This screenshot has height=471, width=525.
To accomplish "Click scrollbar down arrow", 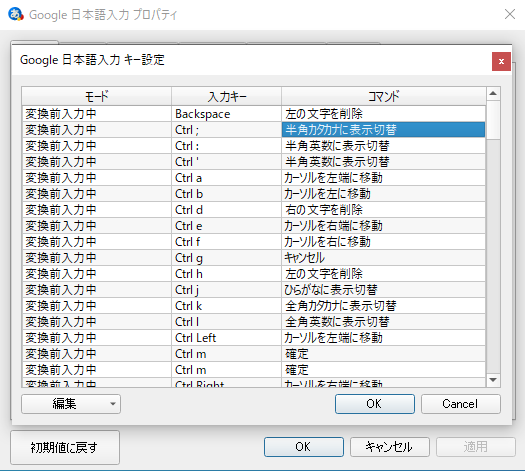I will coord(493,380).
